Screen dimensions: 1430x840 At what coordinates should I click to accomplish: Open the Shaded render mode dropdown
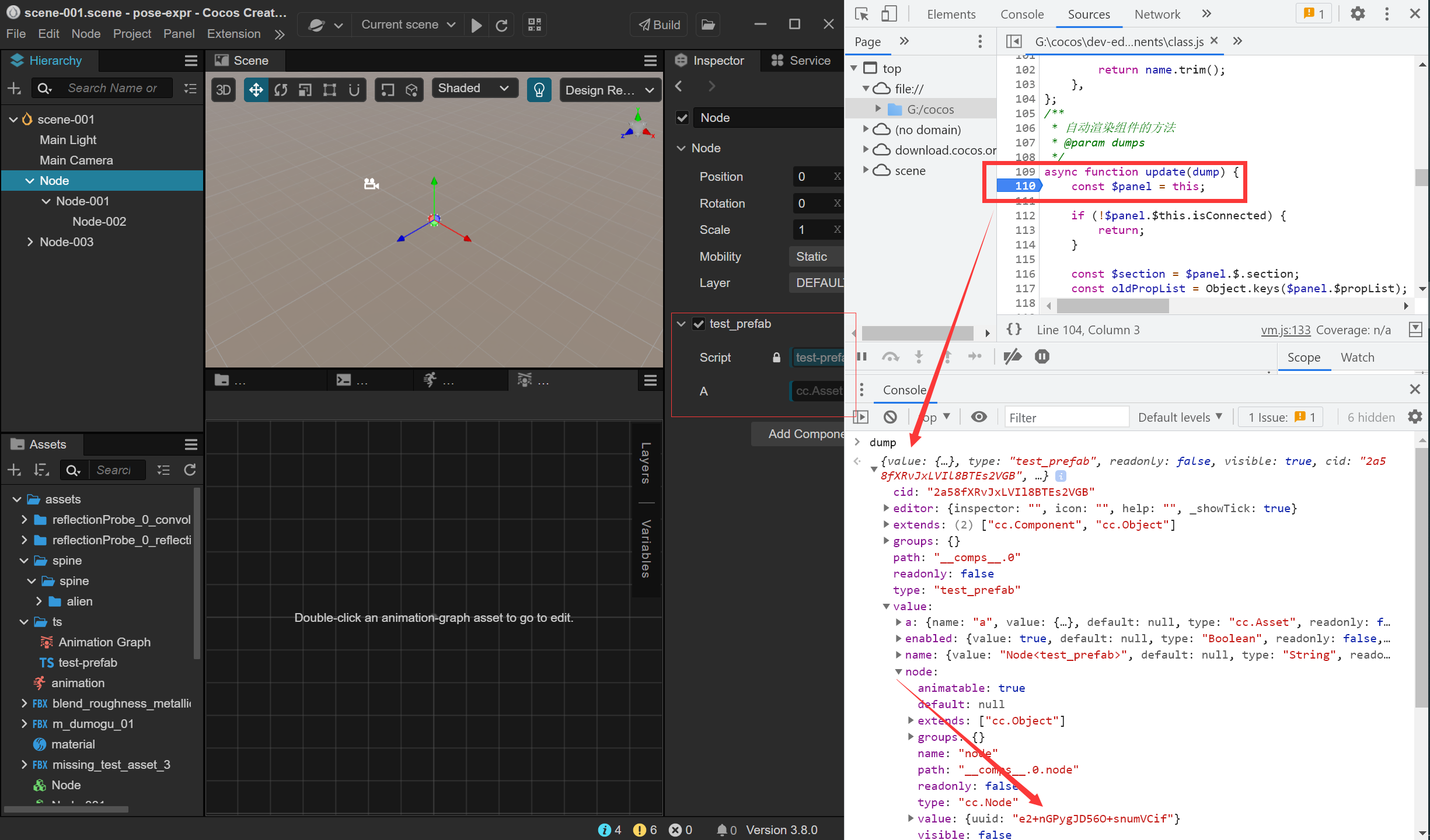coord(474,88)
